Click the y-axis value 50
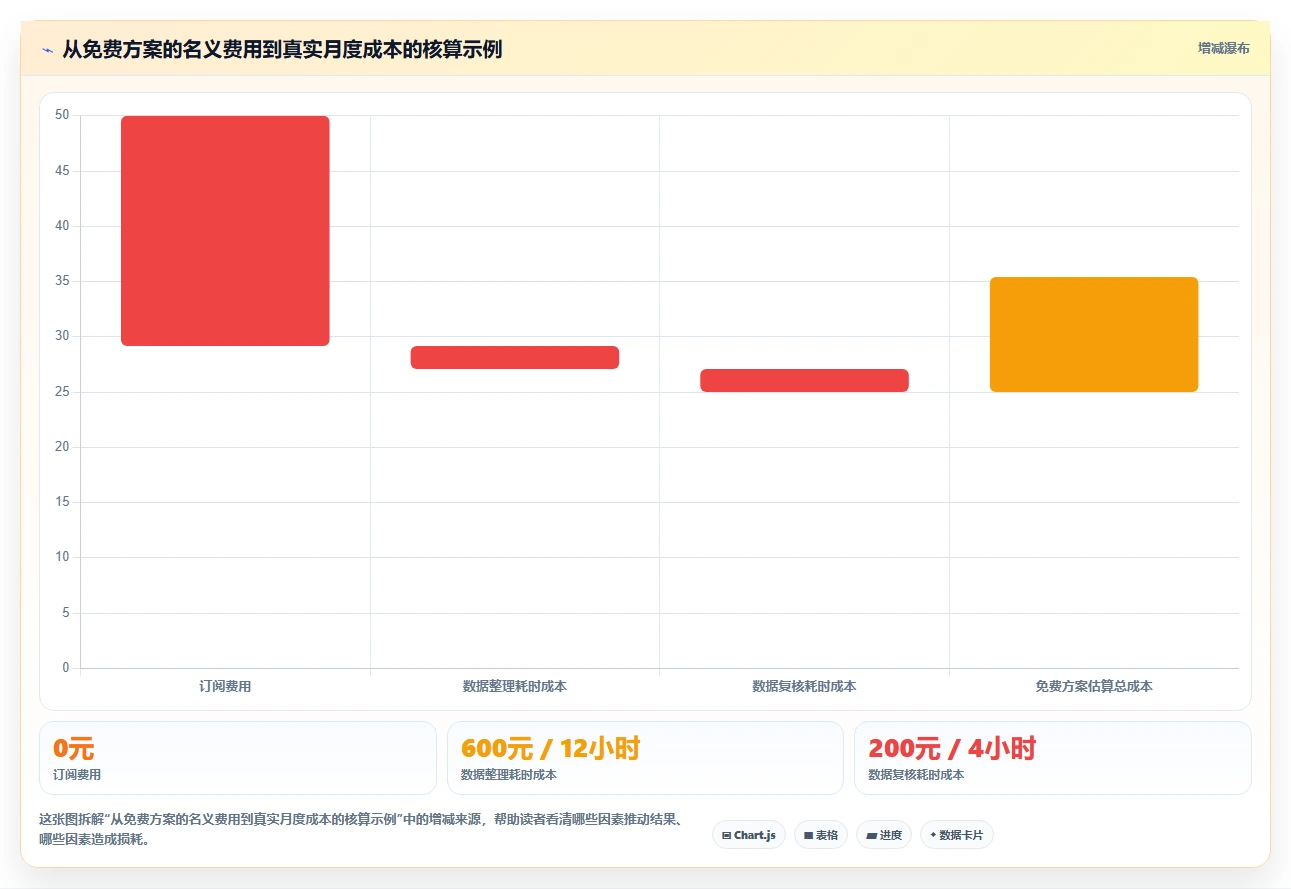The width and height of the screenshot is (1291, 889). 62,115
